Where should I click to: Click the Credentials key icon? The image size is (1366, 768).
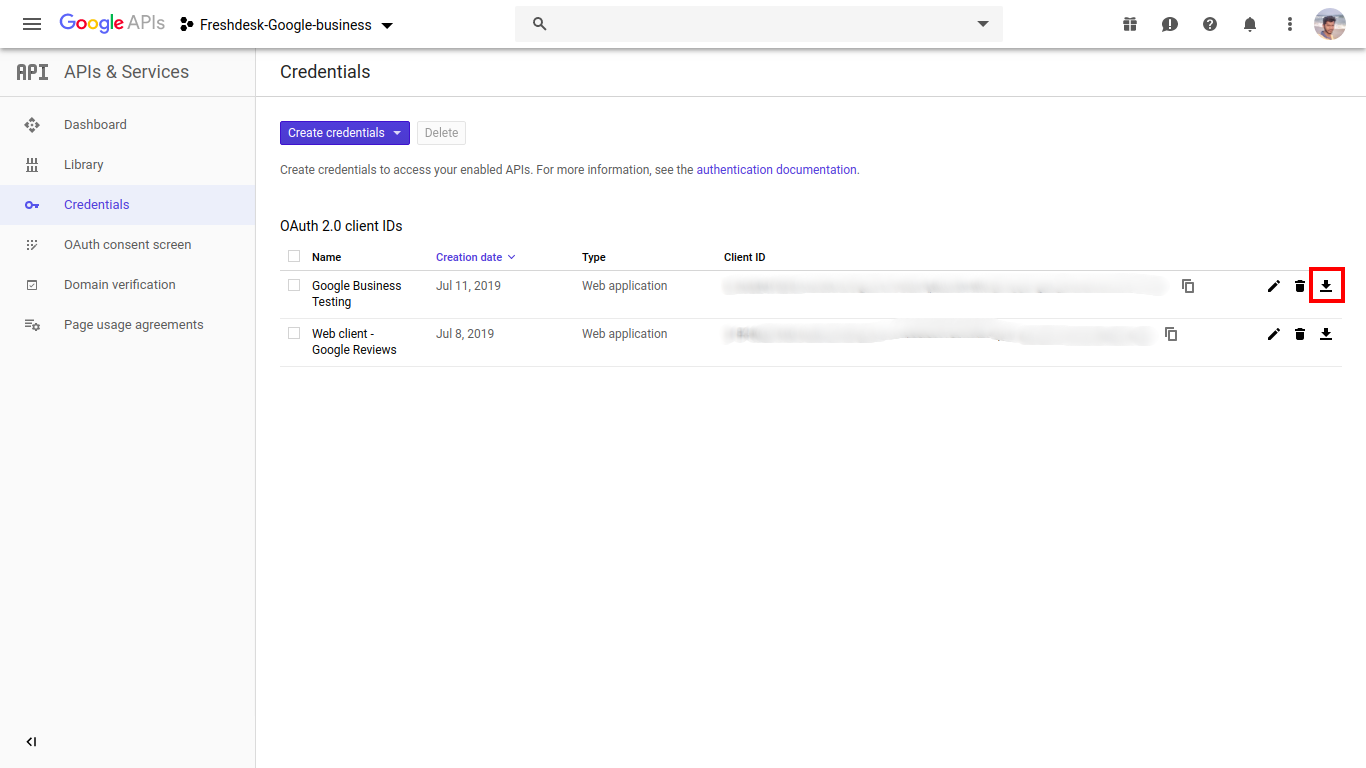(x=32, y=205)
